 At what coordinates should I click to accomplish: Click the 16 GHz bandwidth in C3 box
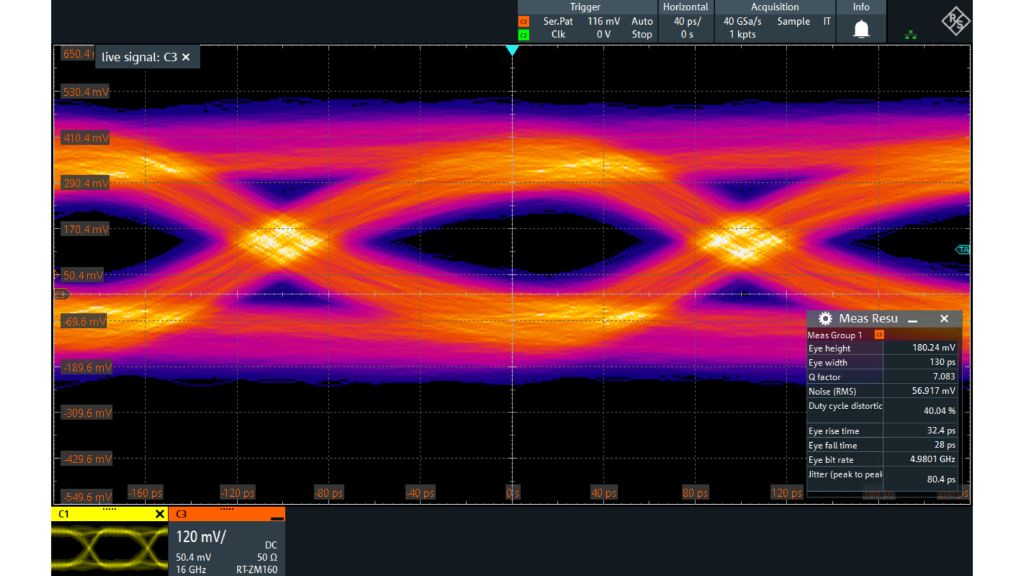tap(191, 569)
